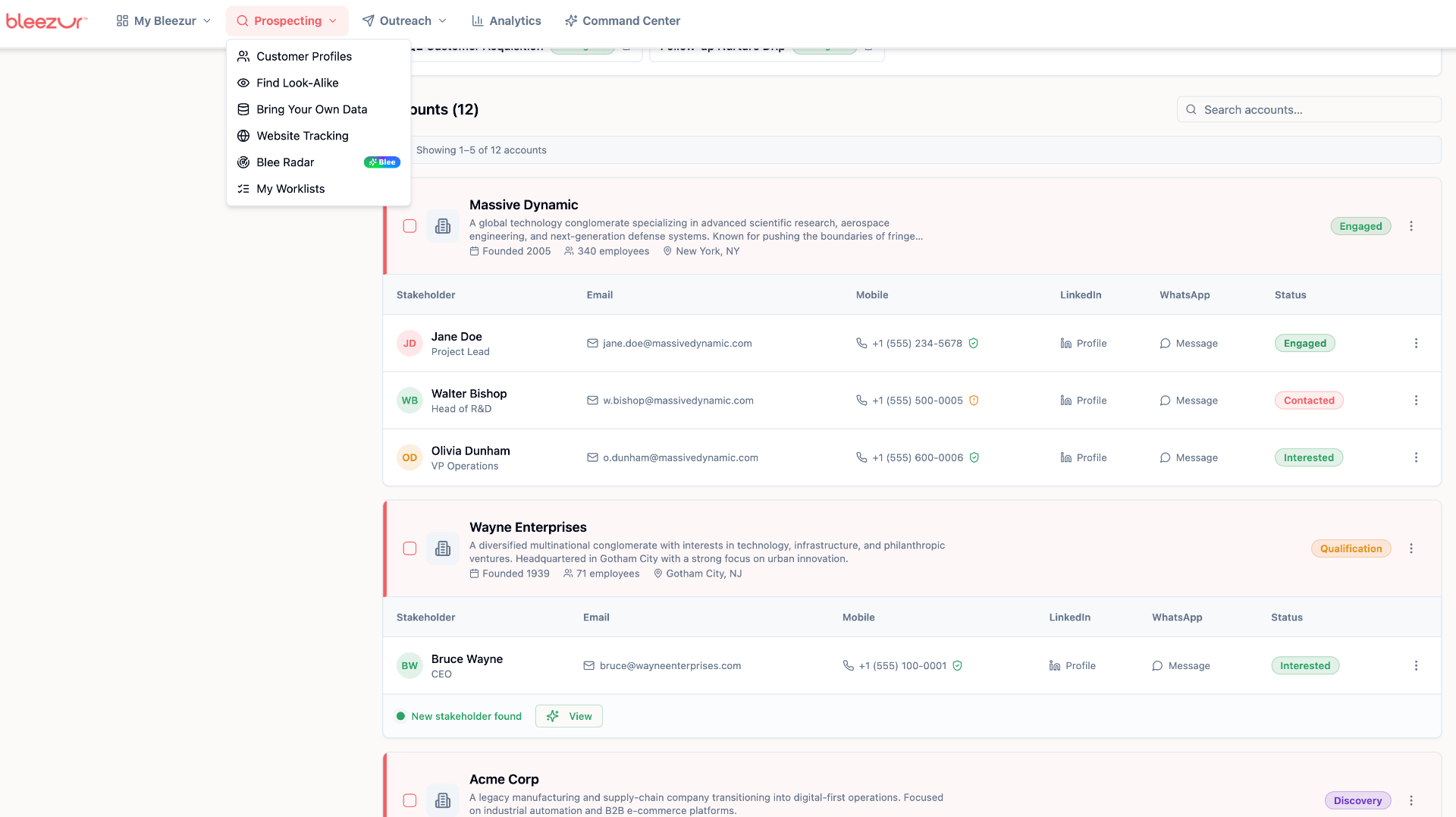Expand the Outreach dropdown menu
The height and width of the screenshot is (817, 1456).
pos(404,21)
